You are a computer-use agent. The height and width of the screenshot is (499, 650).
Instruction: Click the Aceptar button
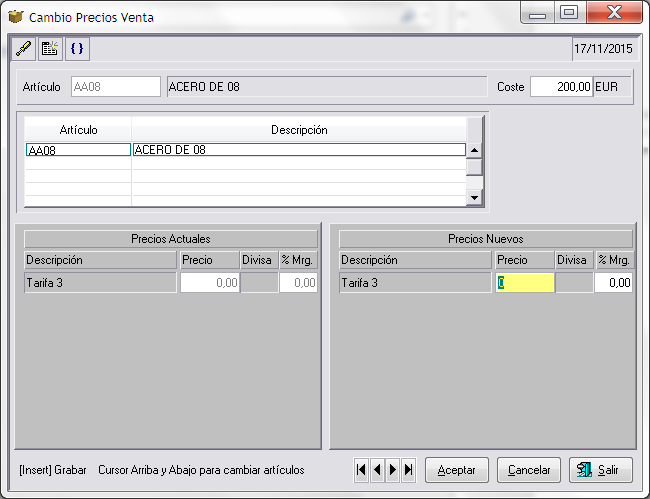pyautogui.click(x=457, y=470)
